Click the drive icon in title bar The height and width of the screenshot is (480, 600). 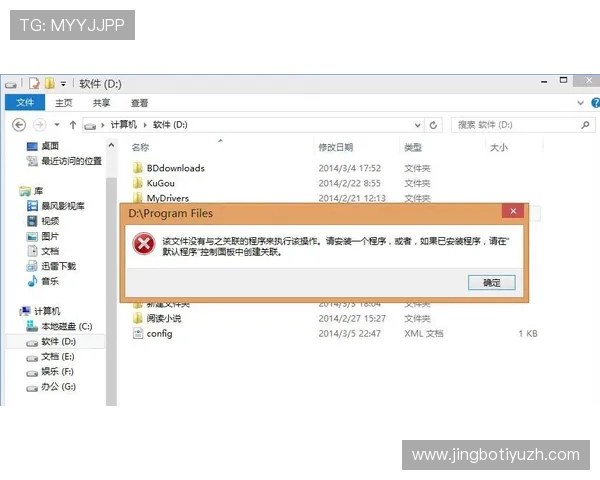tap(11, 84)
